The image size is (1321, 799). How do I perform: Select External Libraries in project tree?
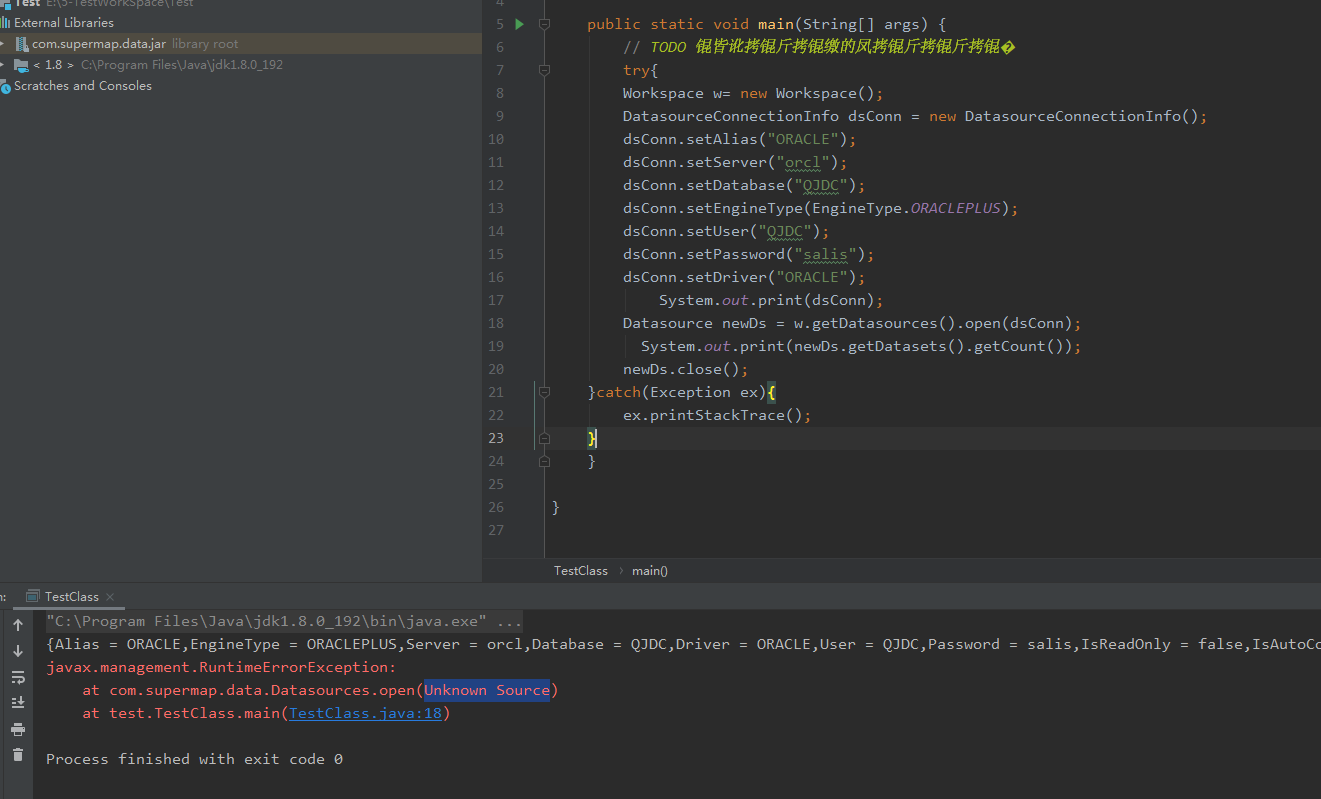point(64,22)
